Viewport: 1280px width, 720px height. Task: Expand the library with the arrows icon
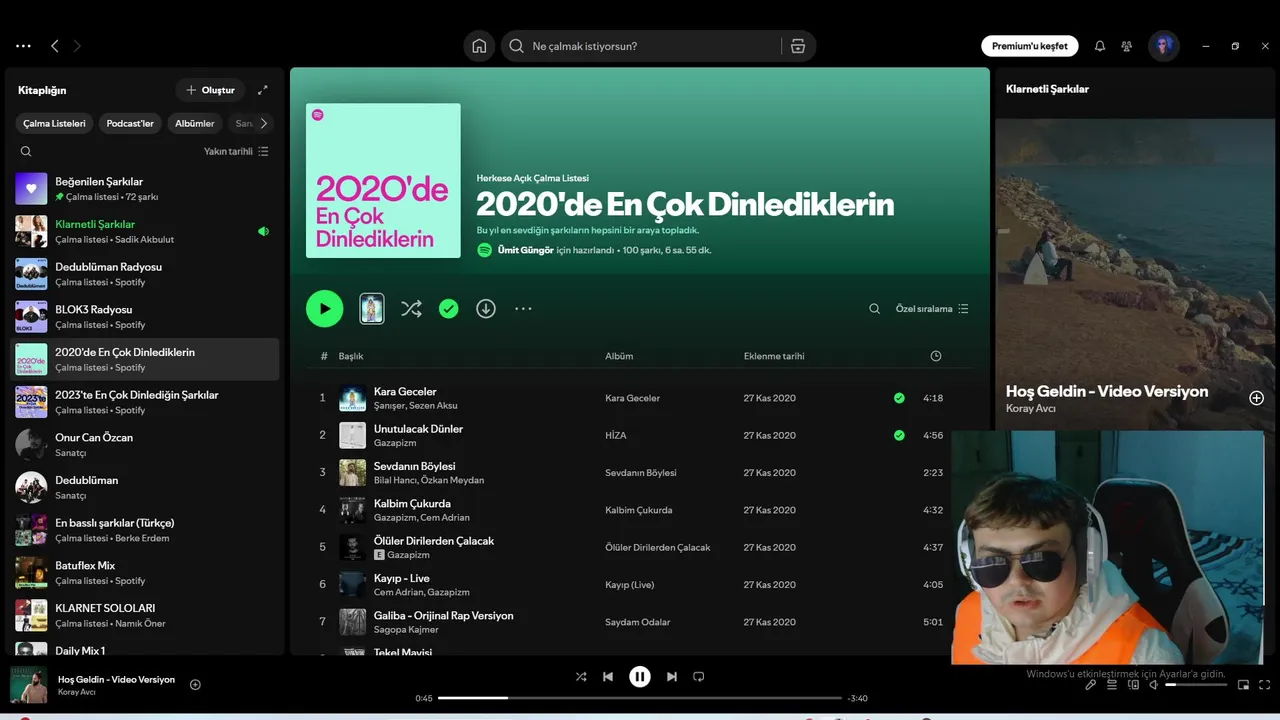coord(263,90)
